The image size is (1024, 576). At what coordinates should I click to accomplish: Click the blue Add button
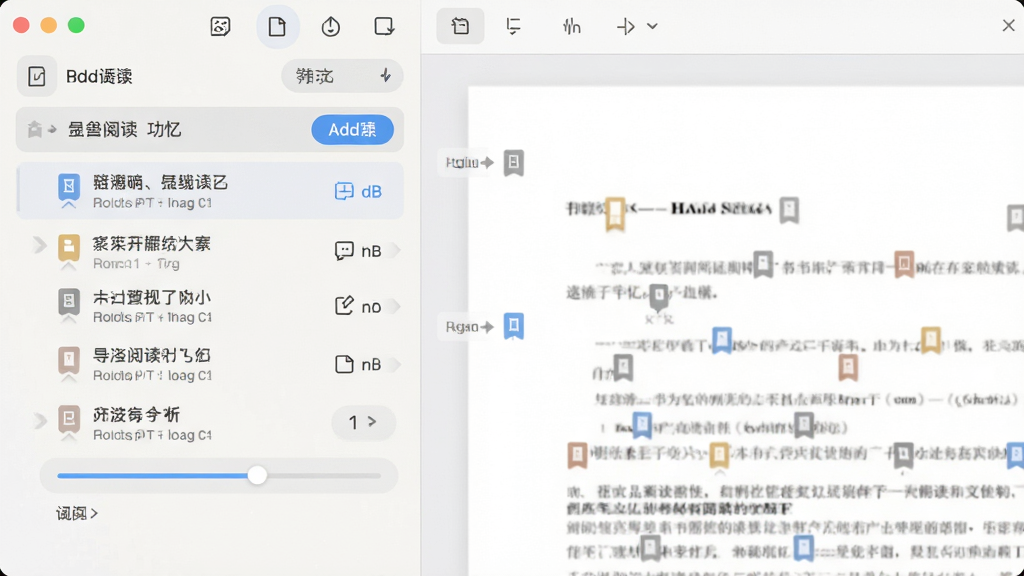point(353,129)
